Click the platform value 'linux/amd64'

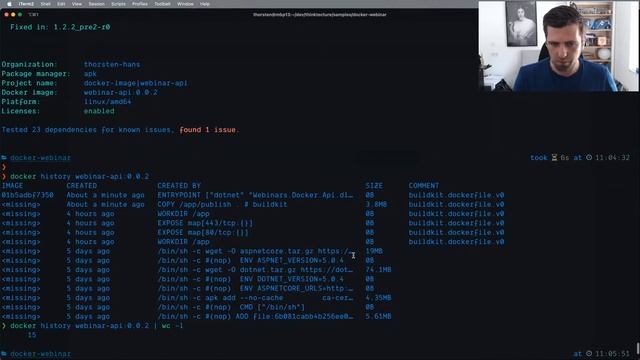point(107,102)
